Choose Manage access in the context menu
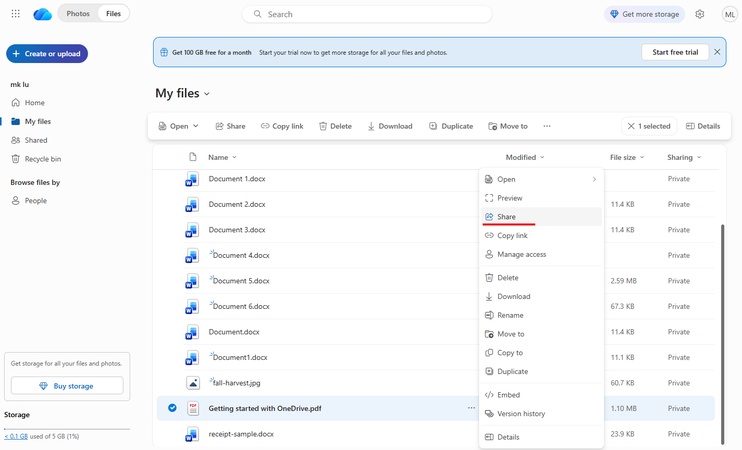742x450 pixels. point(541,255)
